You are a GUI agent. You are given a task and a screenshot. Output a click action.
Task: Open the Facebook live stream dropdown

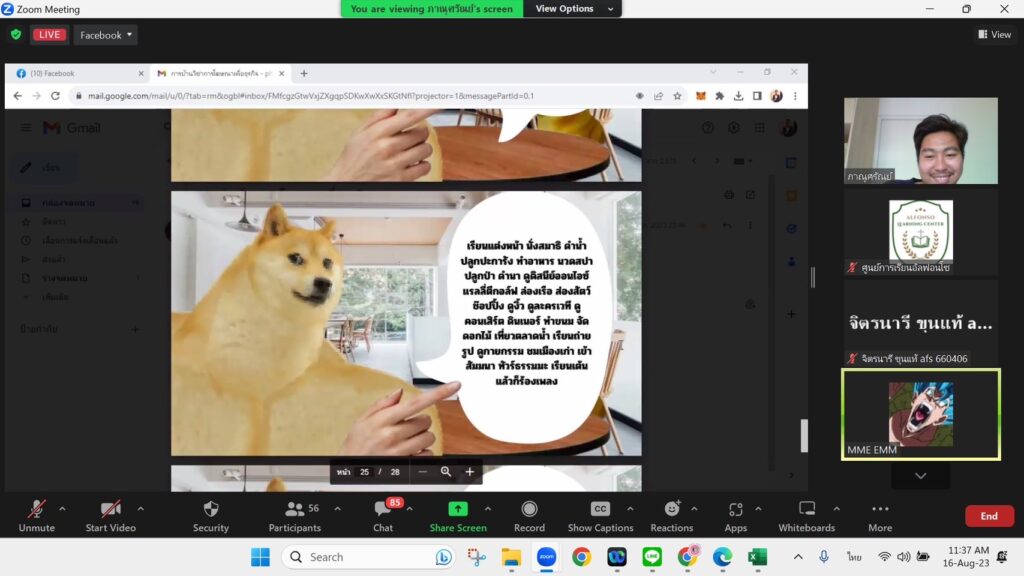click(106, 35)
